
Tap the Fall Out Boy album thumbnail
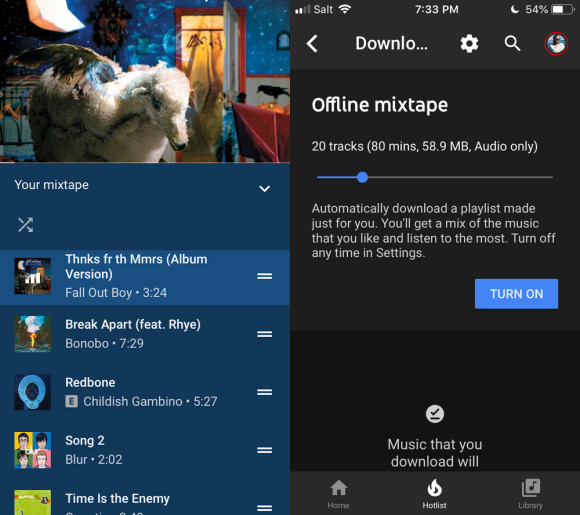33,276
